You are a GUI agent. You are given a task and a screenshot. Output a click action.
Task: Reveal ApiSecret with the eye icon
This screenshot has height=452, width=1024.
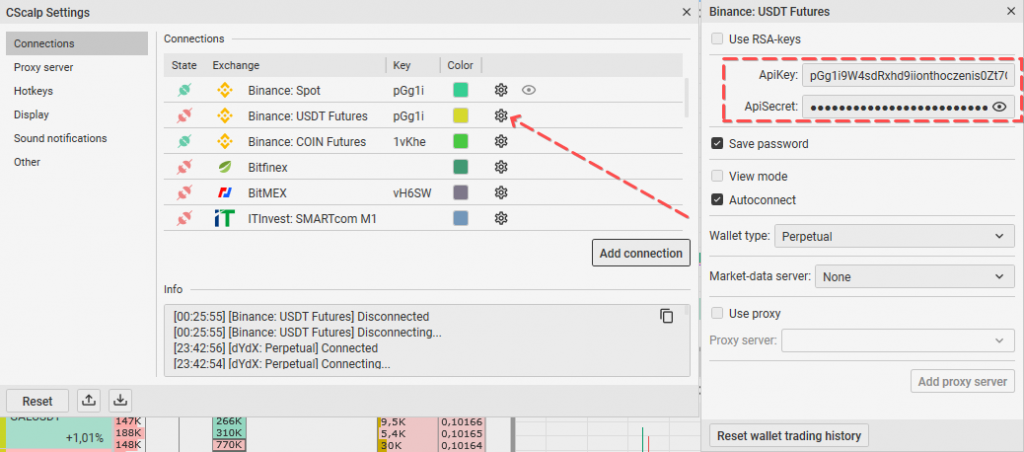pyautogui.click(x=998, y=107)
